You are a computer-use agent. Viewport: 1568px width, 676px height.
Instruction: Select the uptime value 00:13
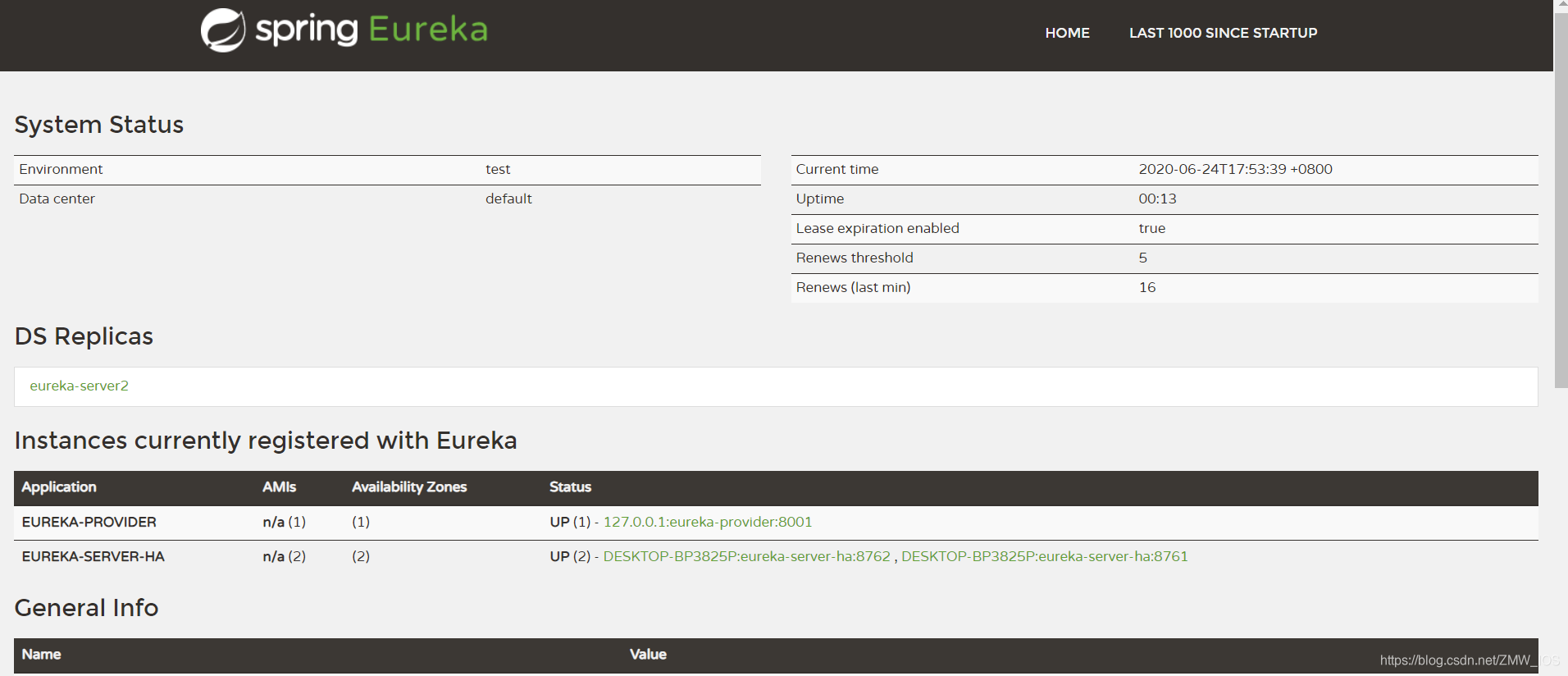[1157, 199]
